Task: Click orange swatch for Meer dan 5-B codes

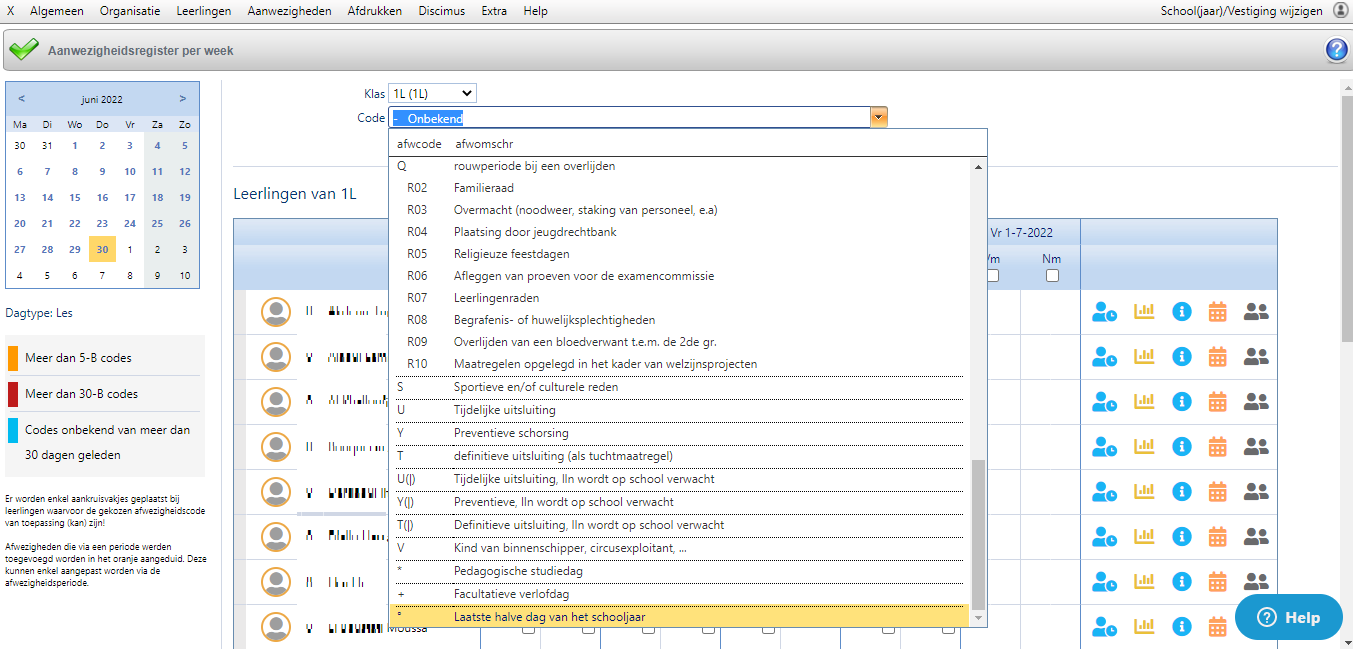Action: 12,357
